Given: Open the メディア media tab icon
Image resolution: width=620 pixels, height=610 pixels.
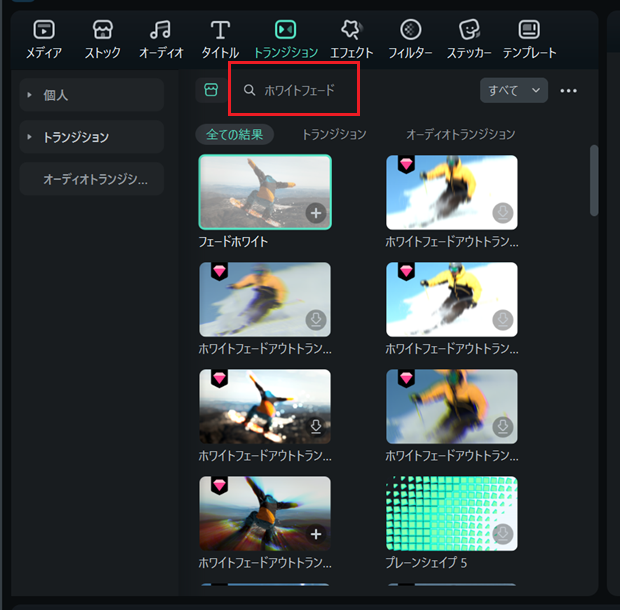Looking at the screenshot, I should [x=43, y=30].
